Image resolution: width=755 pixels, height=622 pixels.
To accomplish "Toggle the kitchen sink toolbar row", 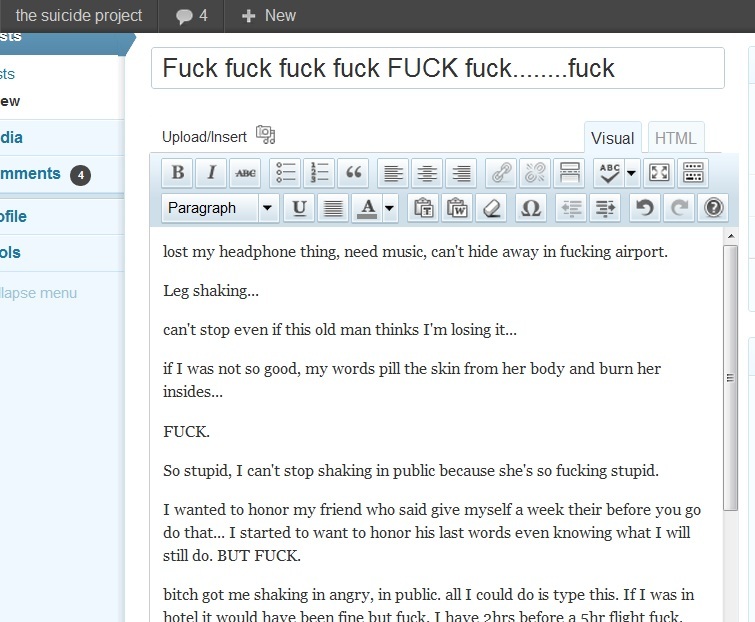I will click(693, 172).
